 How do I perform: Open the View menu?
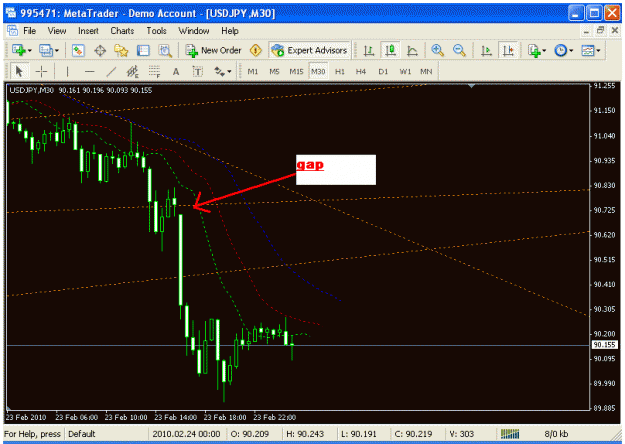[x=57, y=31]
